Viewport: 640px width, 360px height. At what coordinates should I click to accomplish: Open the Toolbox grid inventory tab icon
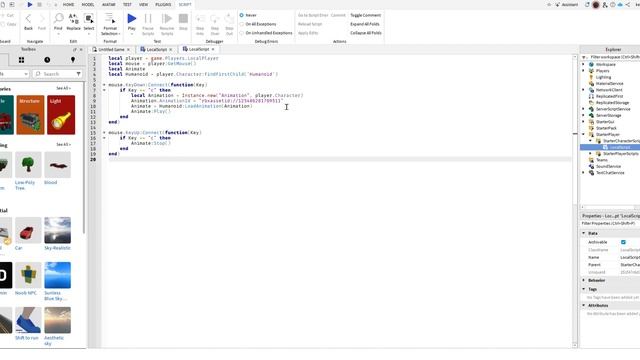tap(21, 60)
